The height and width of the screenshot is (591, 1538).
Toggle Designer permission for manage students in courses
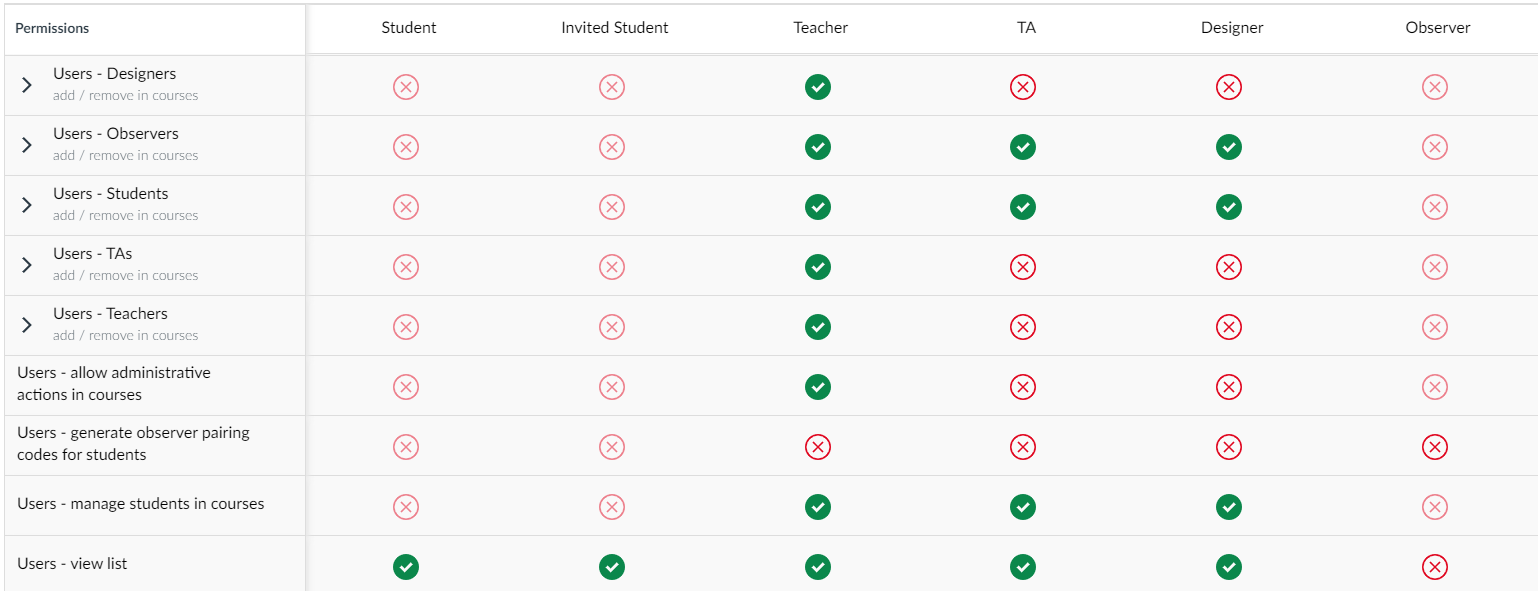pyautogui.click(x=1229, y=507)
